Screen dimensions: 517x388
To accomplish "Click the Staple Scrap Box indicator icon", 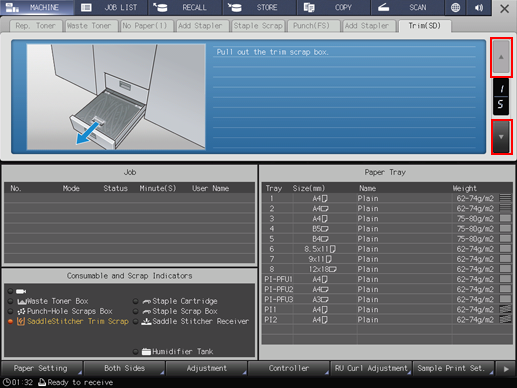I will click(x=147, y=312).
